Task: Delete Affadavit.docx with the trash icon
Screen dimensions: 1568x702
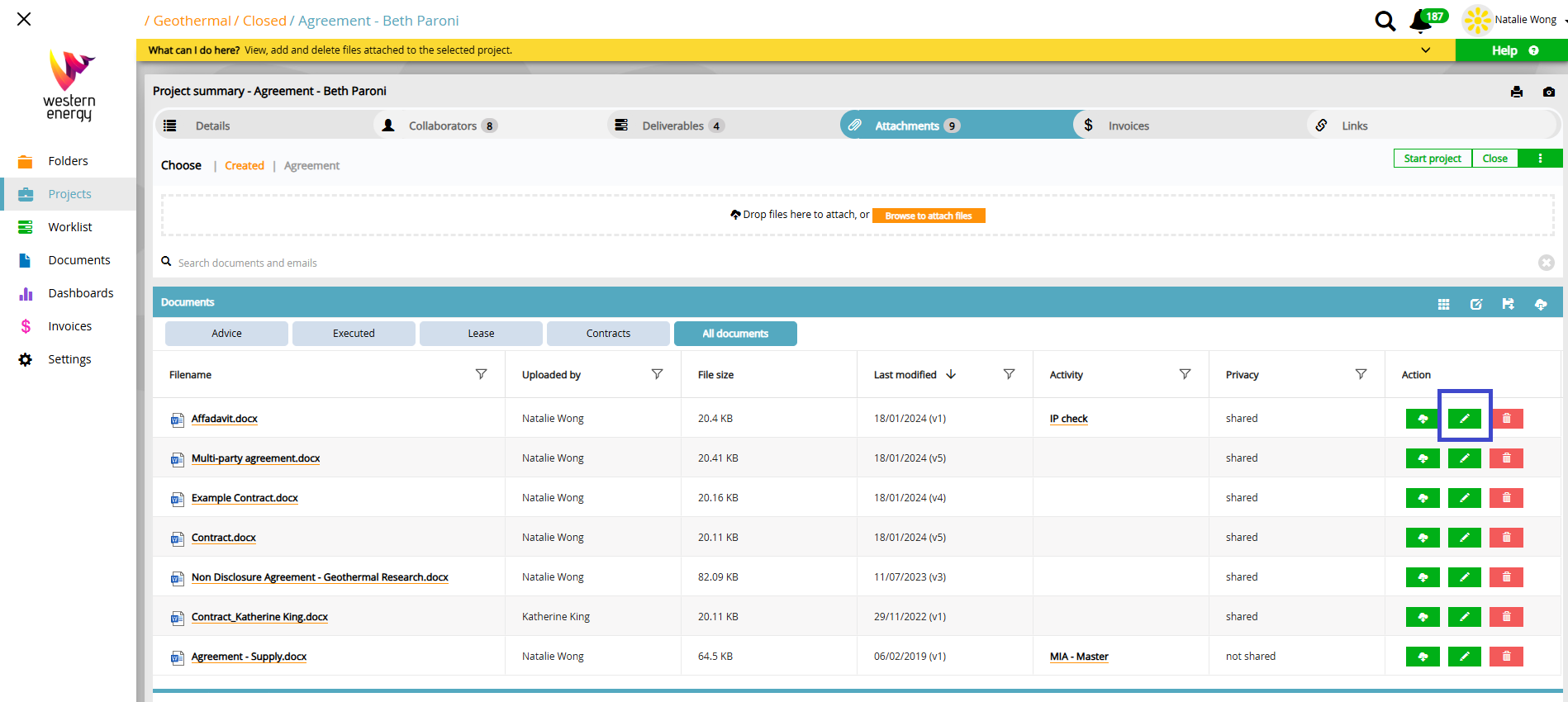Action: point(1506,419)
